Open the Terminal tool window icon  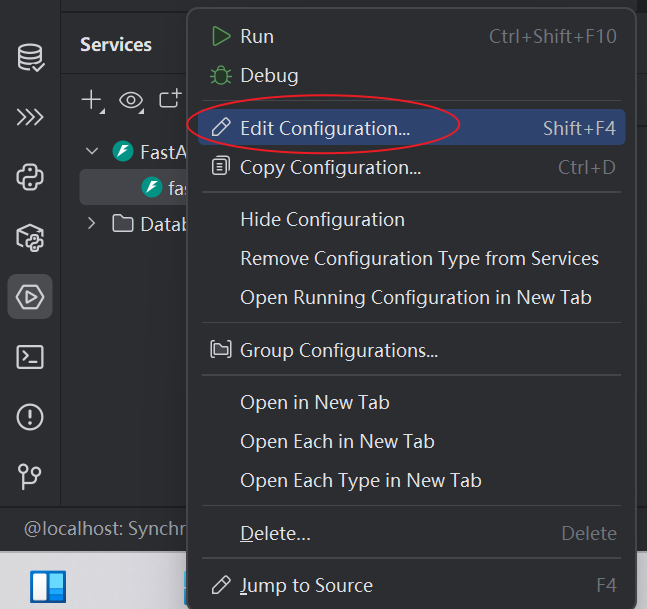click(x=30, y=357)
